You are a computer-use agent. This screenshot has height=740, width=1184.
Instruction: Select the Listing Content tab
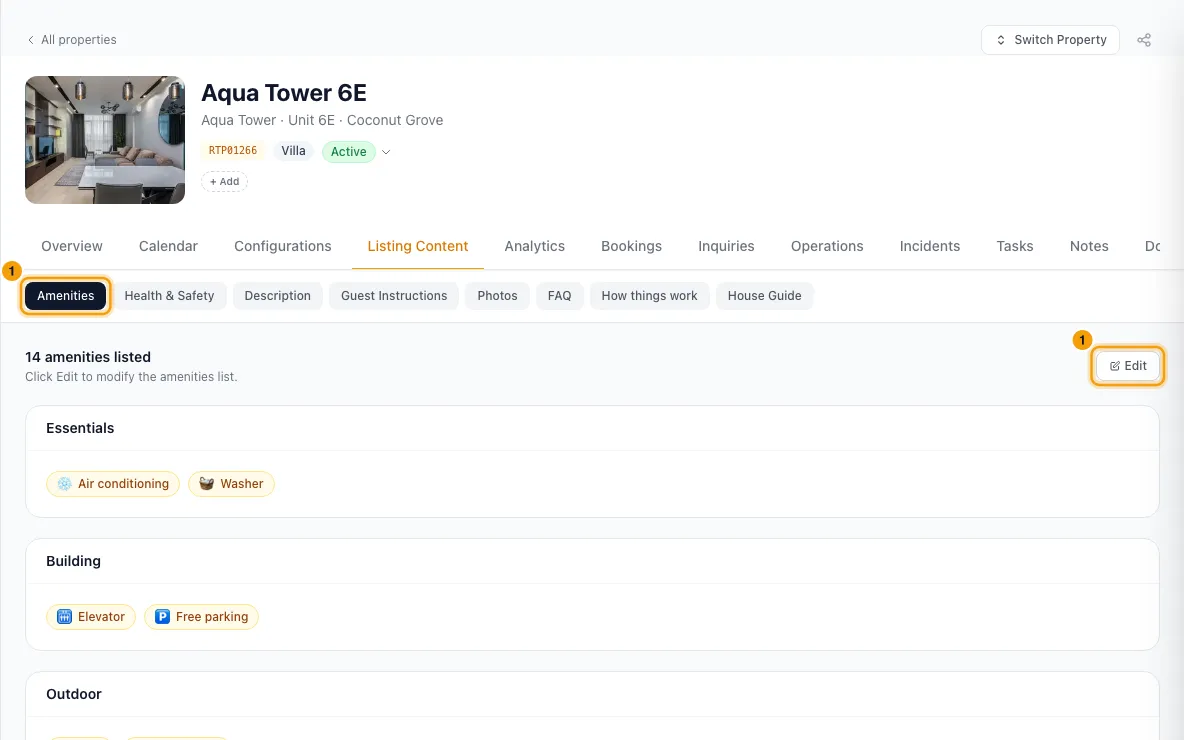coord(418,246)
